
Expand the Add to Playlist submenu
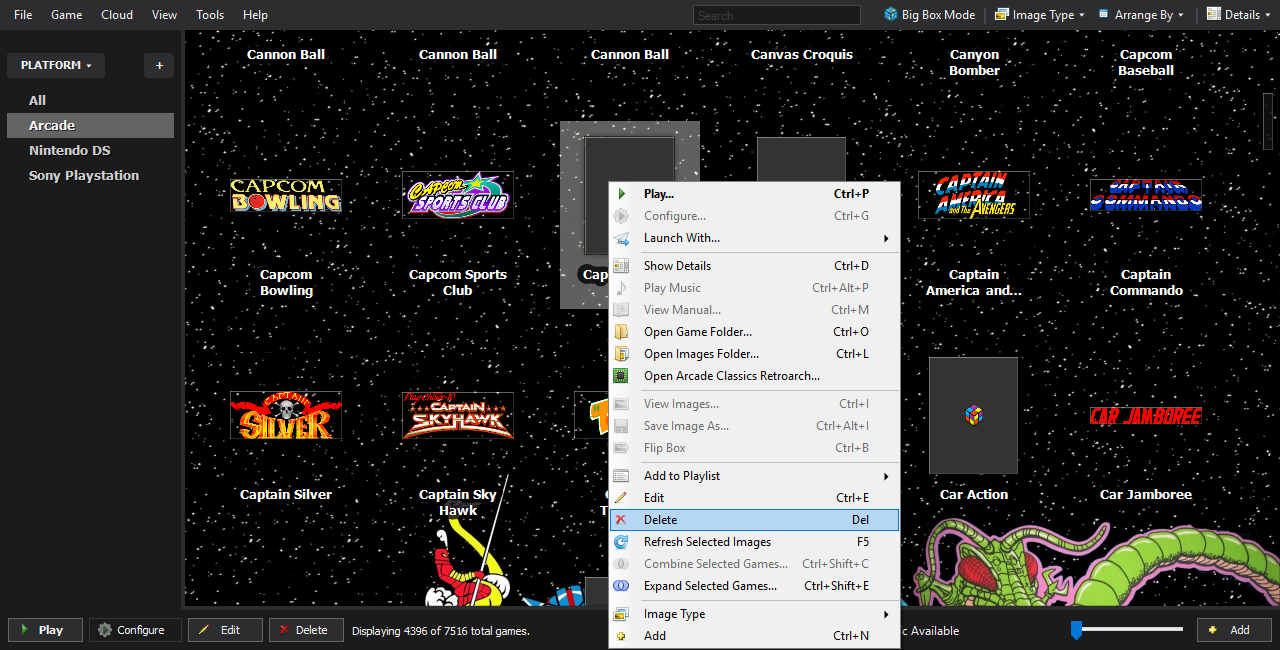pos(755,476)
